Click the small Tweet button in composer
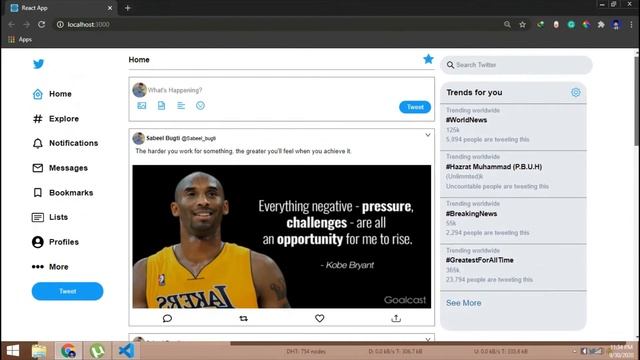 [x=415, y=107]
